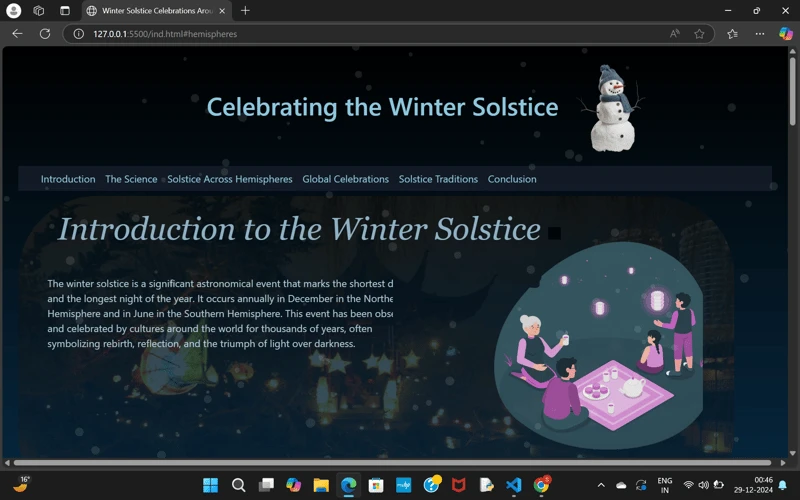Refresh the page with the reload icon

tap(45, 33)
